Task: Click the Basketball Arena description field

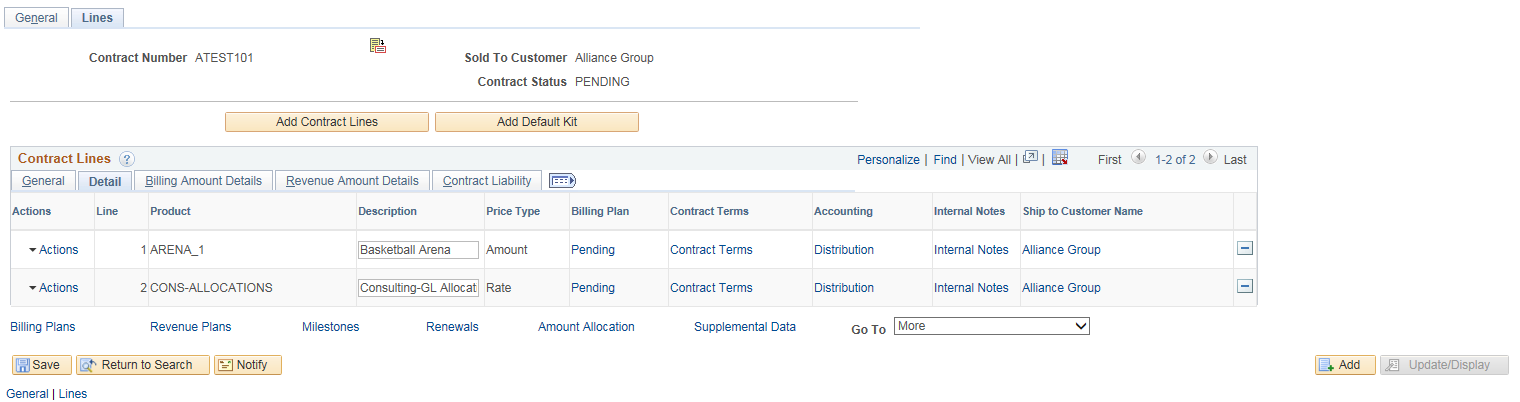Action: pyautogui.click(x=418, y=250)
